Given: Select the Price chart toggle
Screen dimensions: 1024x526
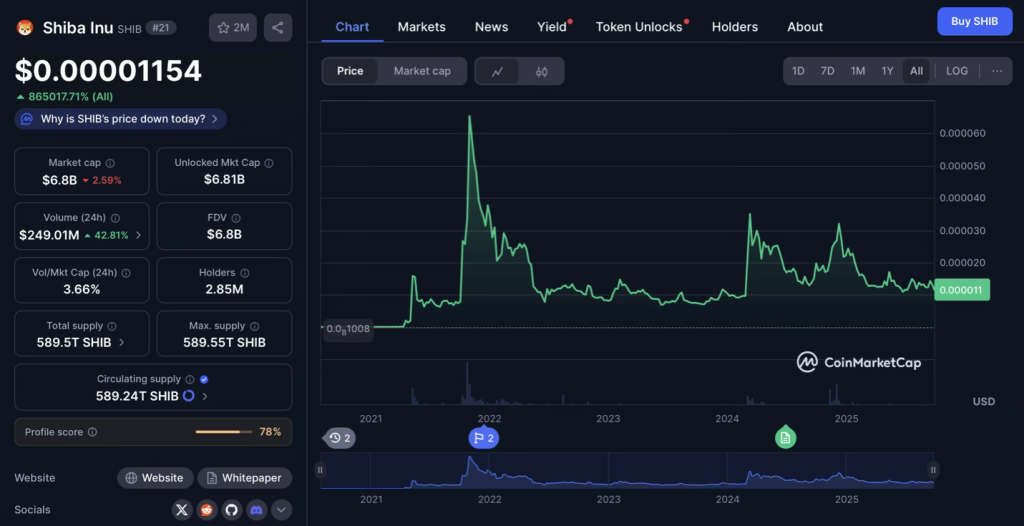Looking at the screenshot, I should point(350,71).
